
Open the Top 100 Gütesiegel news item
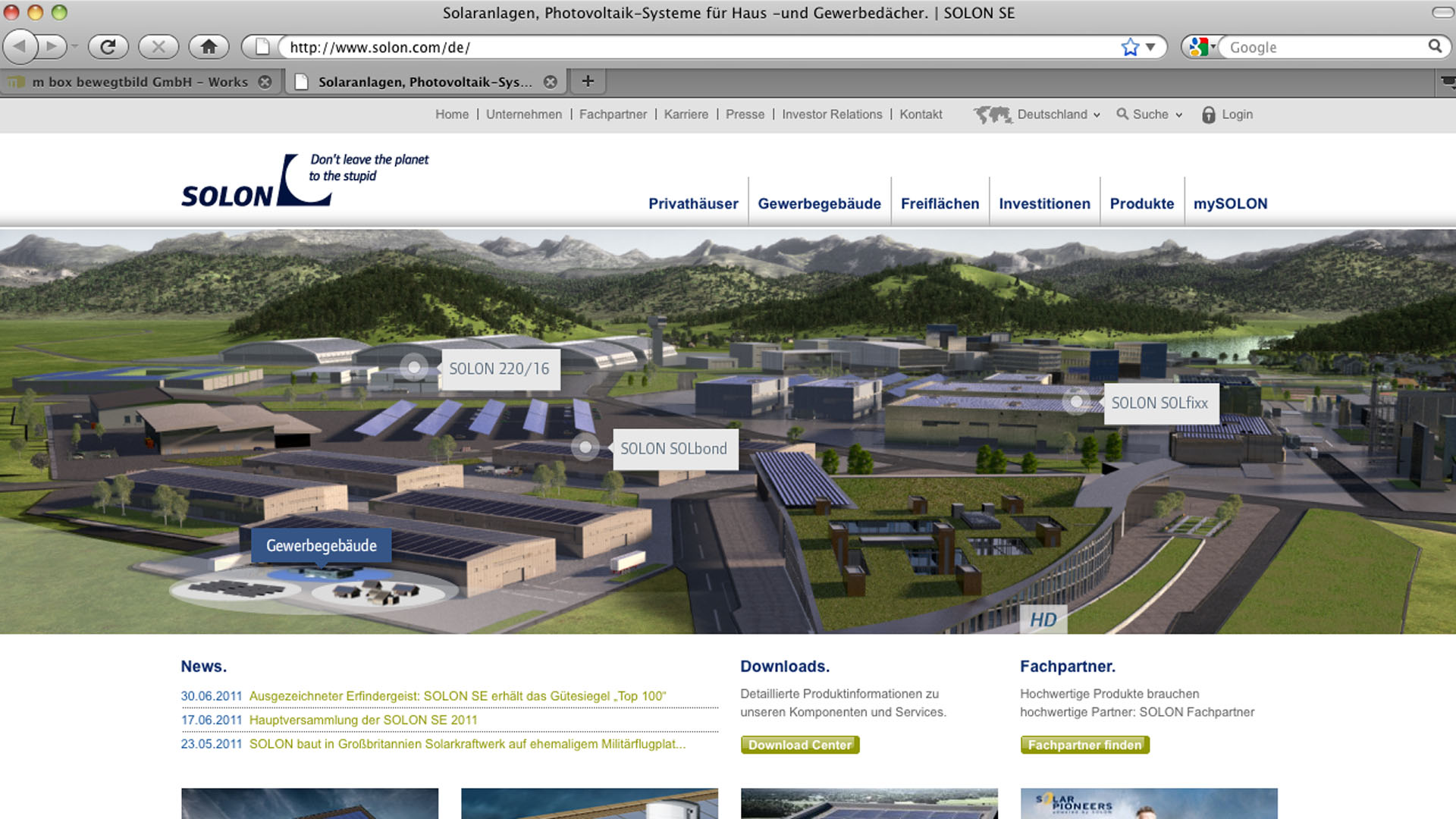pyautogui.click(x=457, y=696)
